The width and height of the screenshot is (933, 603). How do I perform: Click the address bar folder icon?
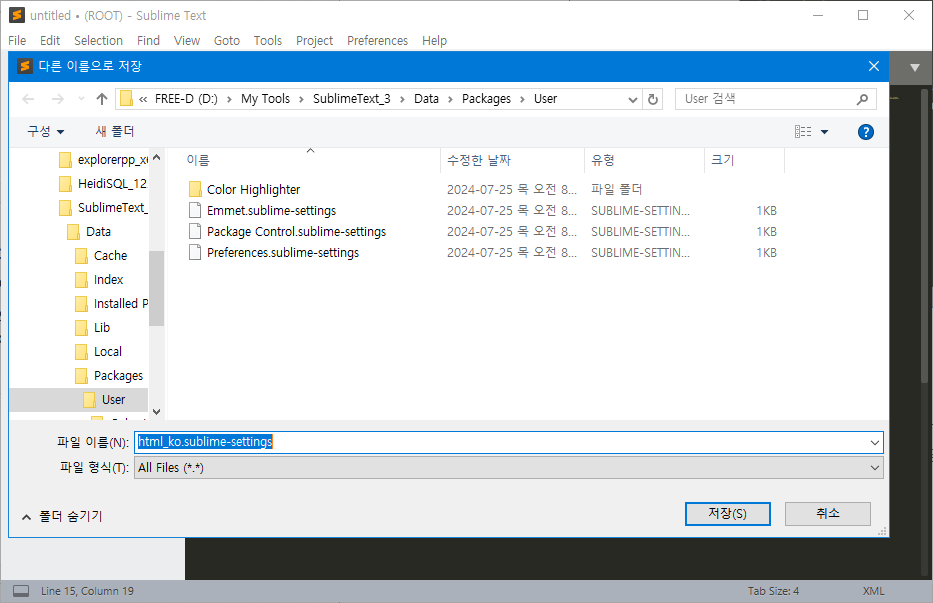(x=126, y=98)
